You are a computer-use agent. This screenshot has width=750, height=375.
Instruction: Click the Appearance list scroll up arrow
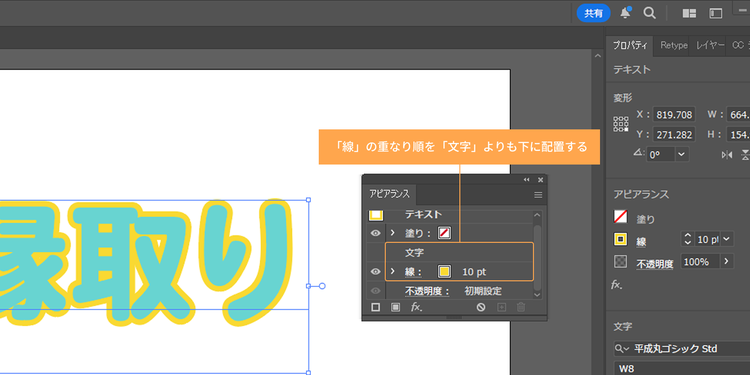click(537, 216)
